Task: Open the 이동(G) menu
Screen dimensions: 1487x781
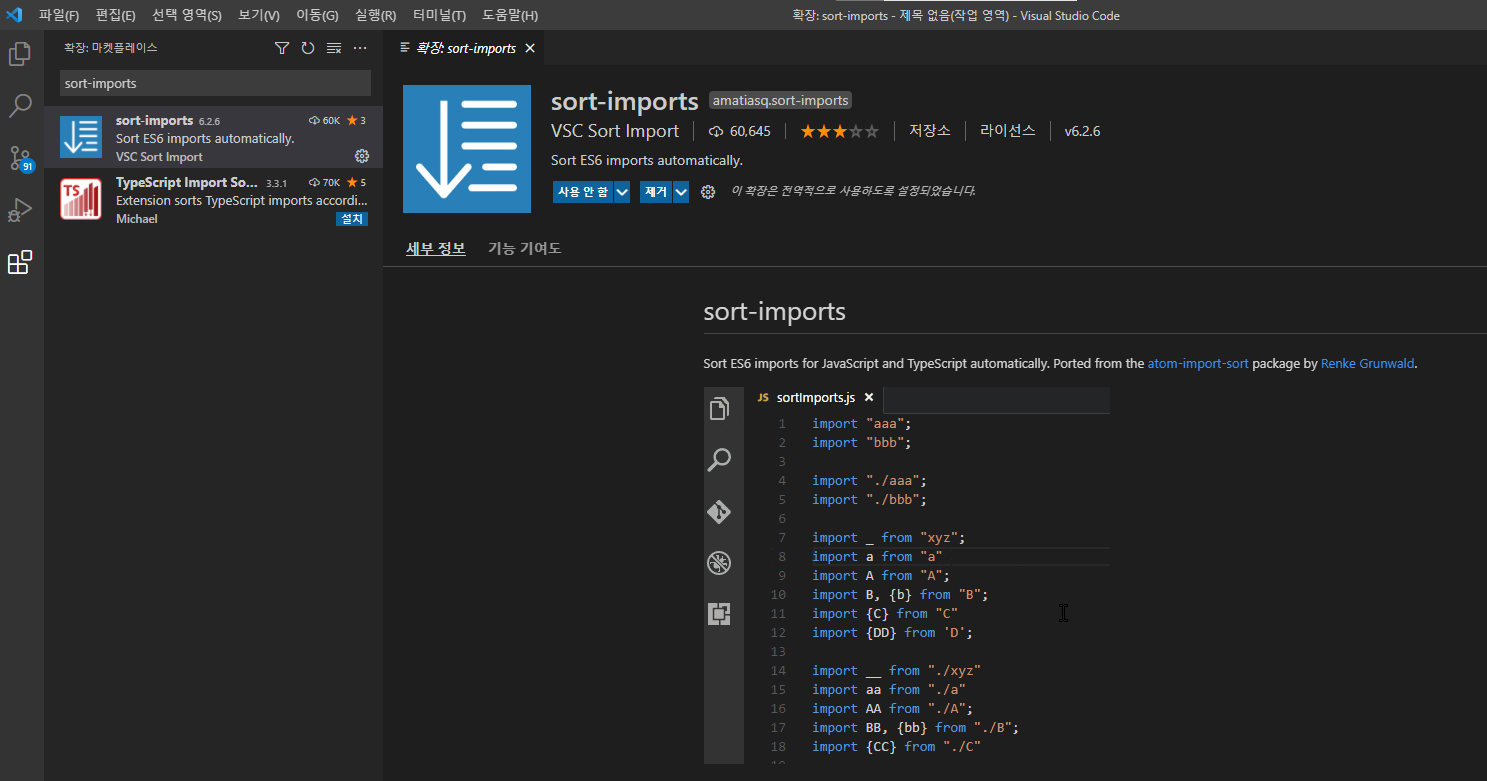Action: (317, 15)
